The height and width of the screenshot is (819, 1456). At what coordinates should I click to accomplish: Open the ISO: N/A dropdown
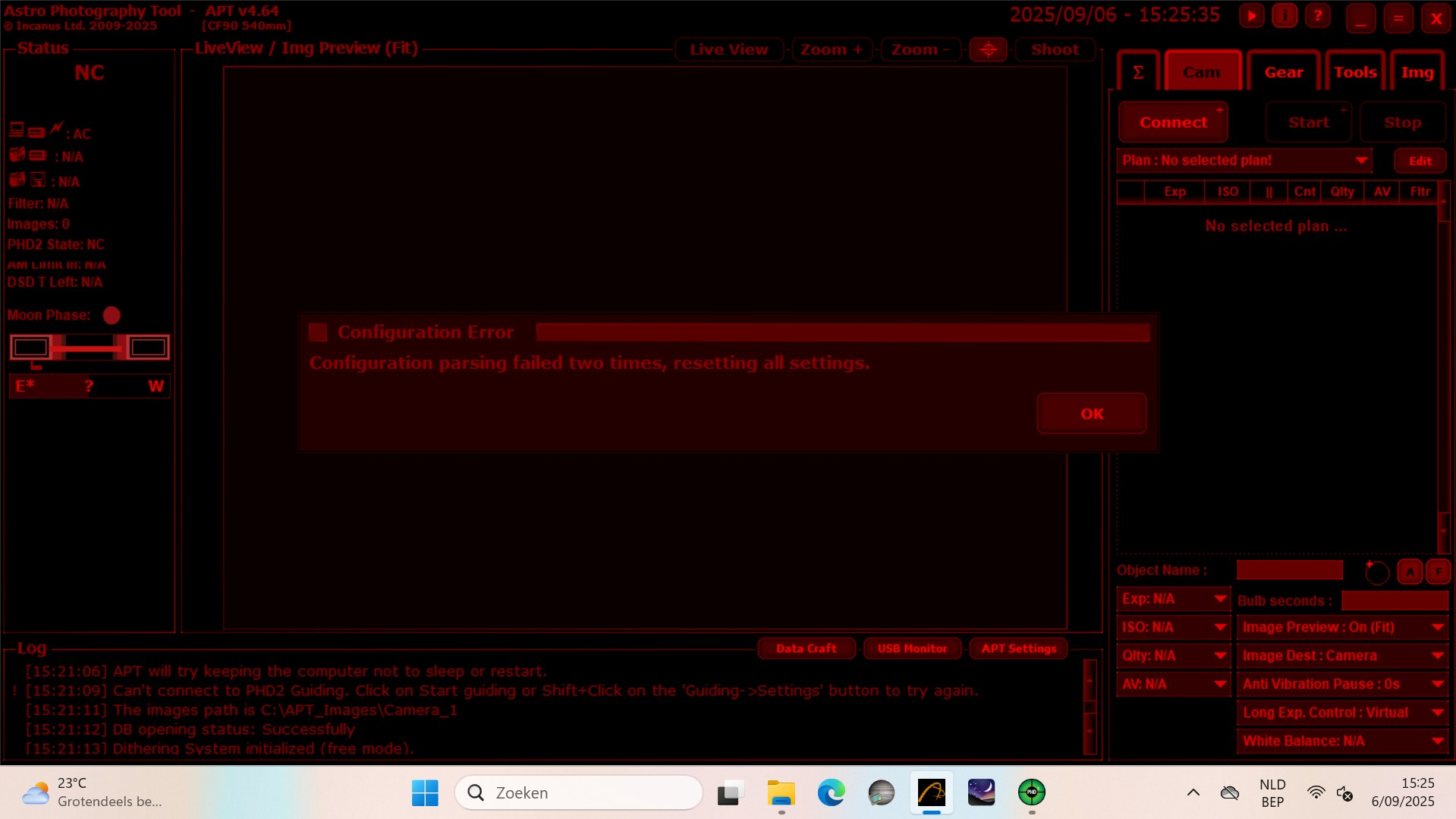tap(1173, 627)
